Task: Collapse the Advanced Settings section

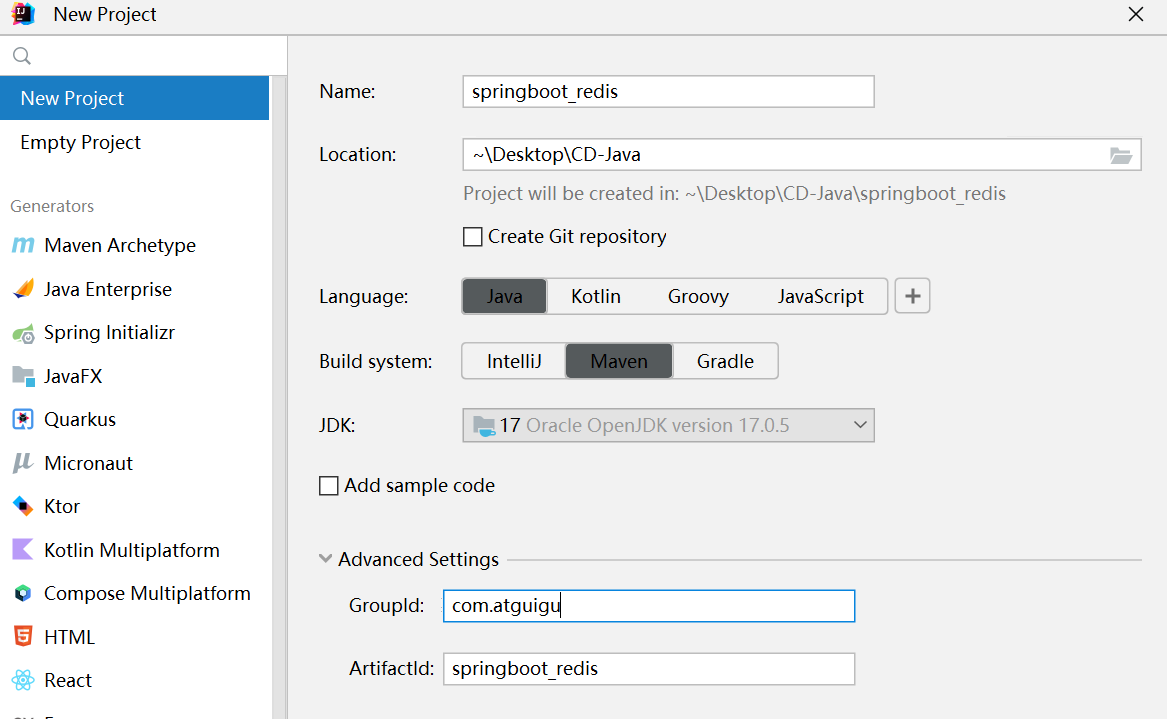Action: pyautogui.click(x=325, y=558)
